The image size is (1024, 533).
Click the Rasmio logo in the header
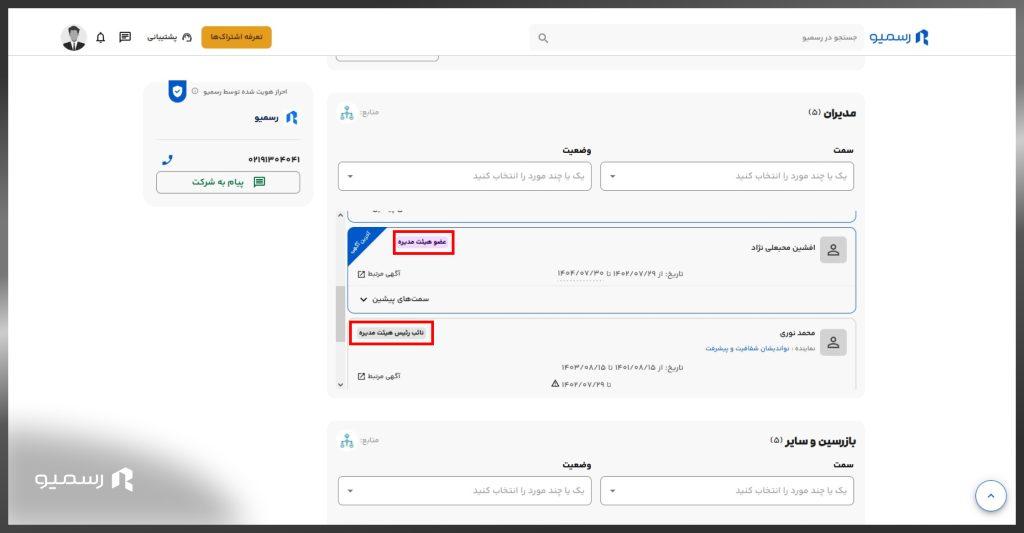click(x=899, y=37)
